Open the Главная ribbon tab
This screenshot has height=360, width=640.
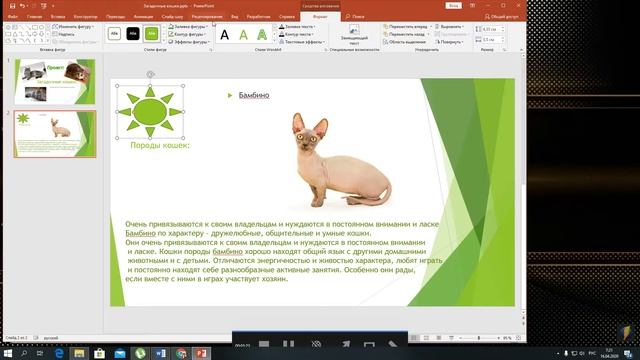click(x=34, y=17)
